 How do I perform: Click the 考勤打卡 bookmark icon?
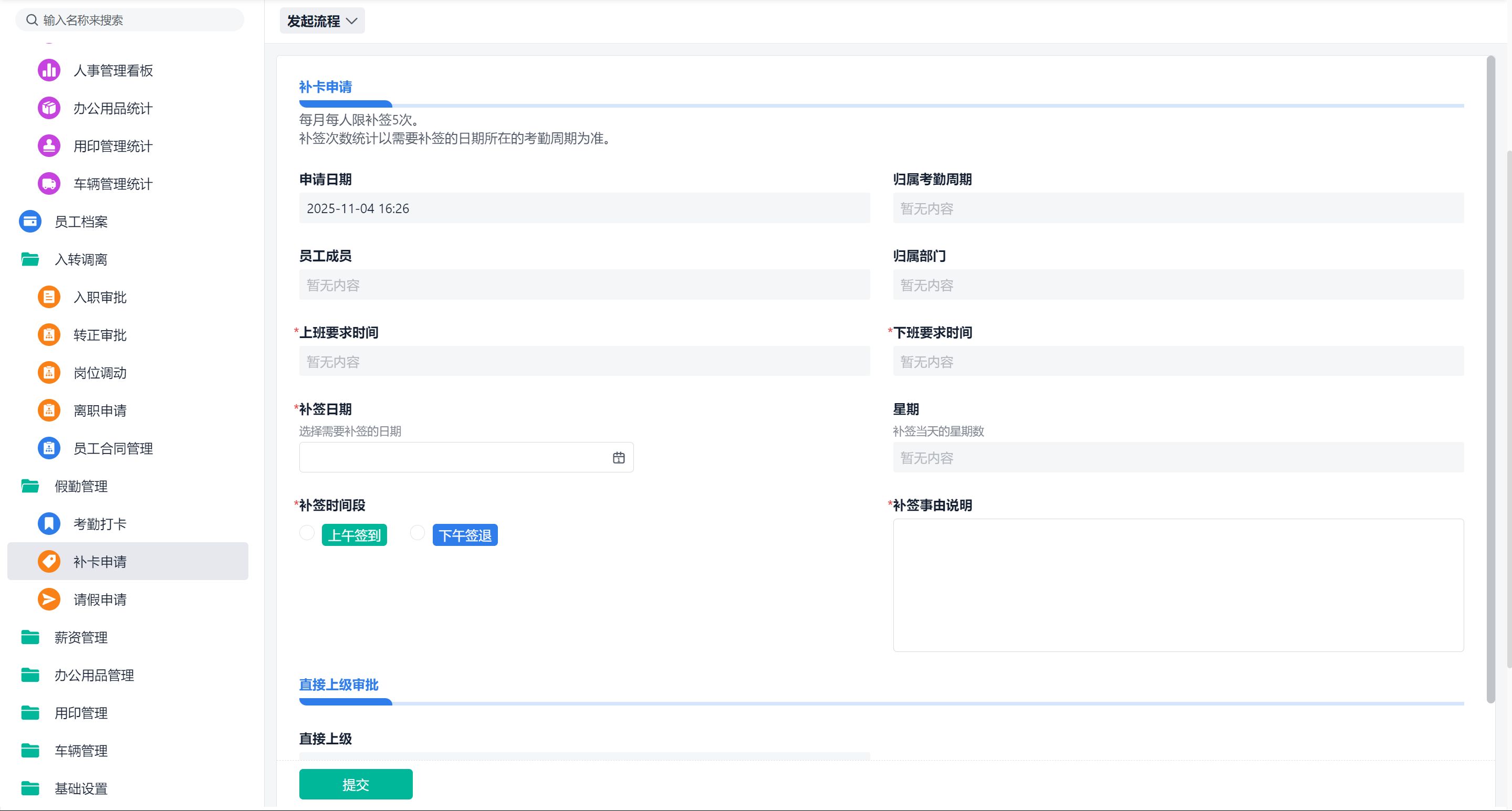pos(49,523)
